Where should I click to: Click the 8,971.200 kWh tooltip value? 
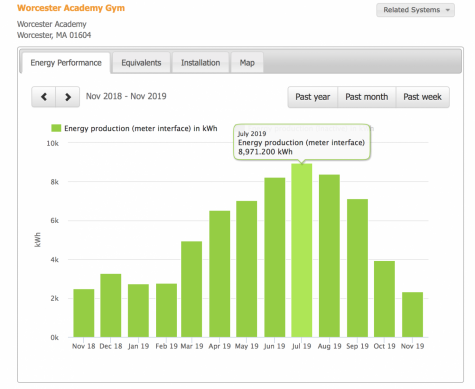265,152
